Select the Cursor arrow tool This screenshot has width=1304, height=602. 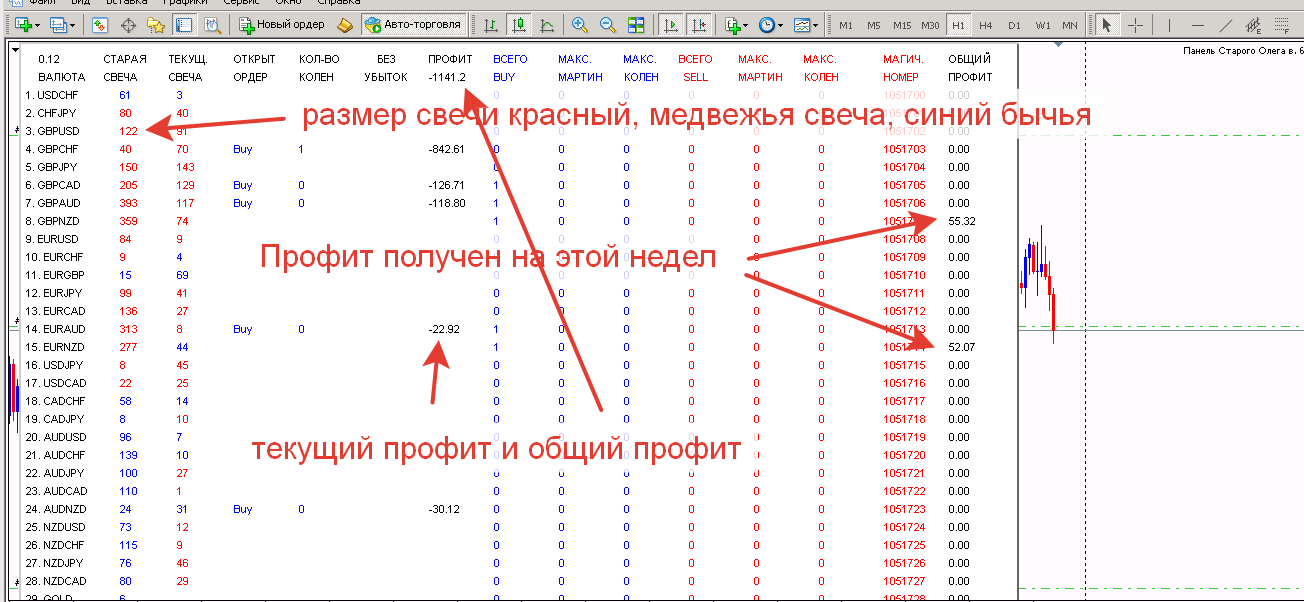point(1106,24)
